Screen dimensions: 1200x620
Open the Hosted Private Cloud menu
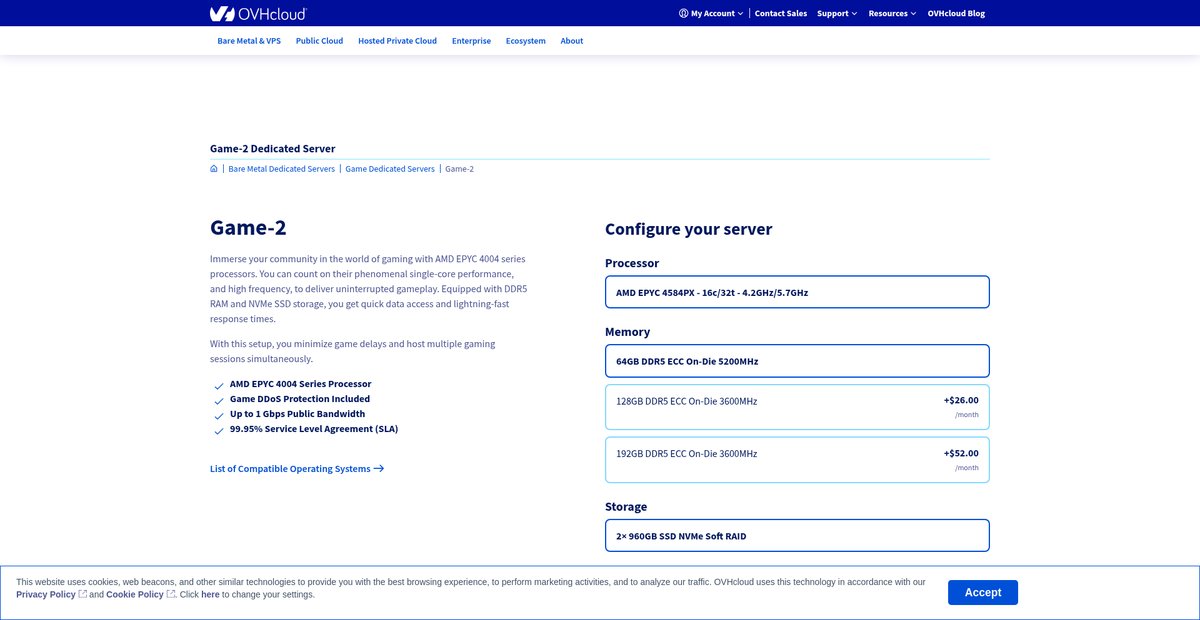pyautogui.click(x=397, y=41)
